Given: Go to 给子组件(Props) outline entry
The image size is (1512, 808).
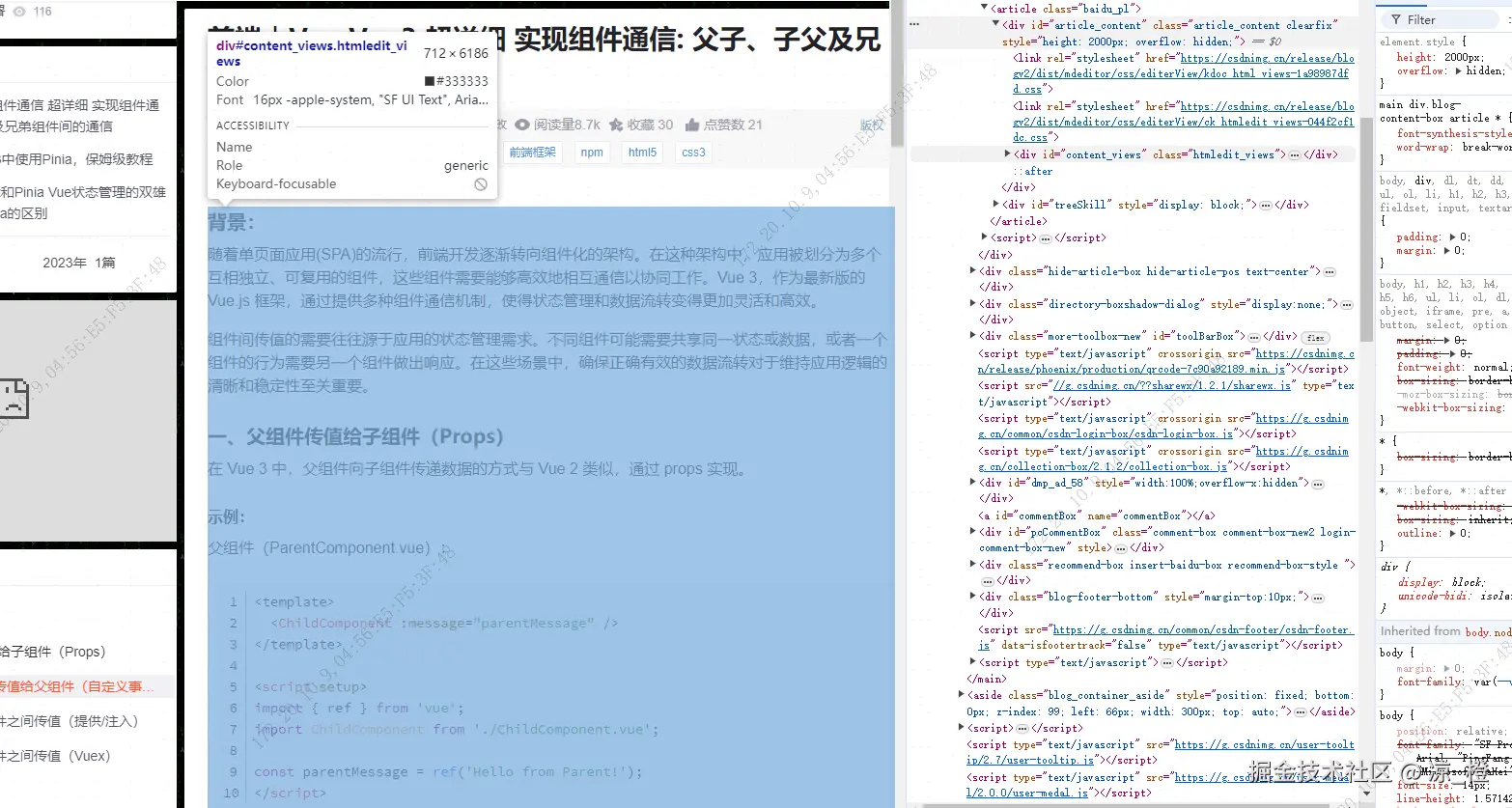Looking at the screenshot, I should (x=53, y=652).
